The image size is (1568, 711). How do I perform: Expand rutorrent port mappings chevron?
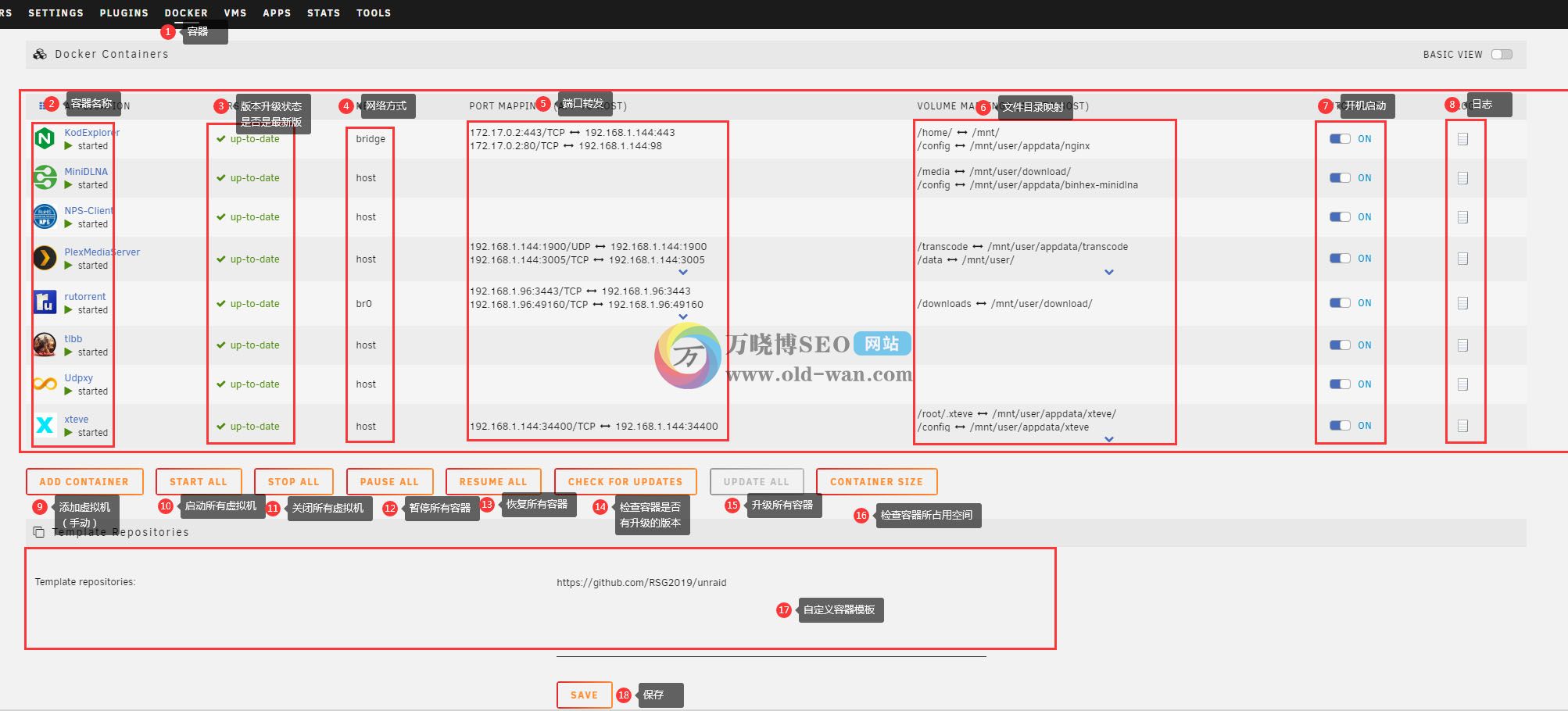click(683, 317)
